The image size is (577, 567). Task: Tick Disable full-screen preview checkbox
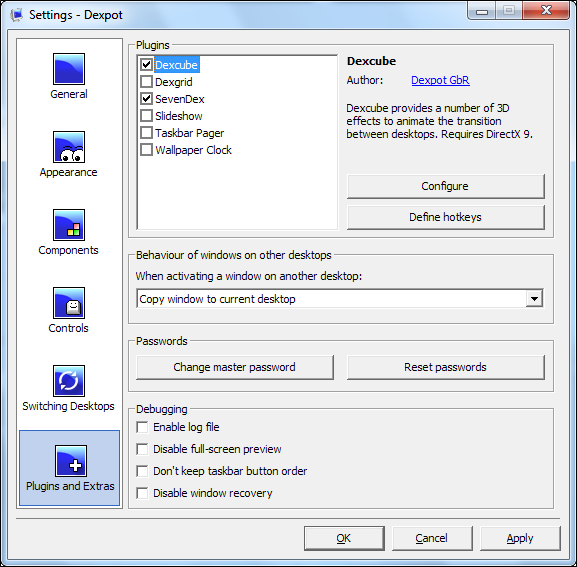click(142, 449)
